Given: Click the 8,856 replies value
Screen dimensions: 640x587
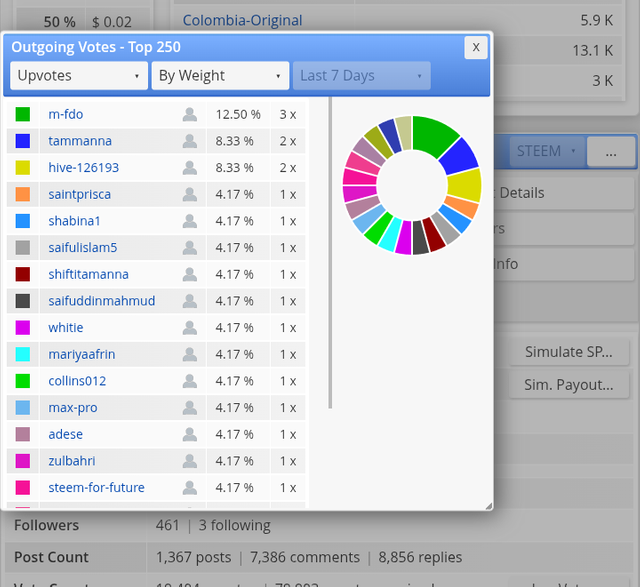Looking at the screenshot, I should tap(420, 557).
